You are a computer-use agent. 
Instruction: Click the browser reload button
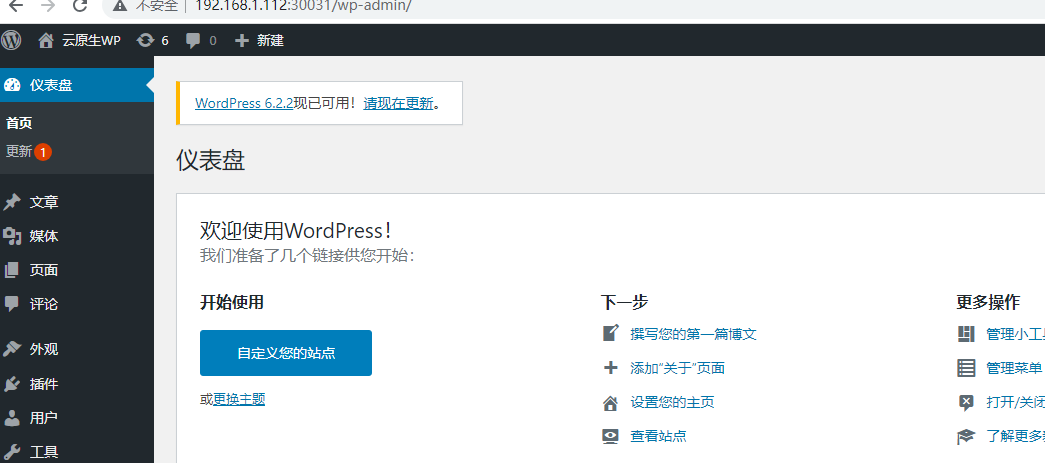pyautogui.click(x=80, y=6)
